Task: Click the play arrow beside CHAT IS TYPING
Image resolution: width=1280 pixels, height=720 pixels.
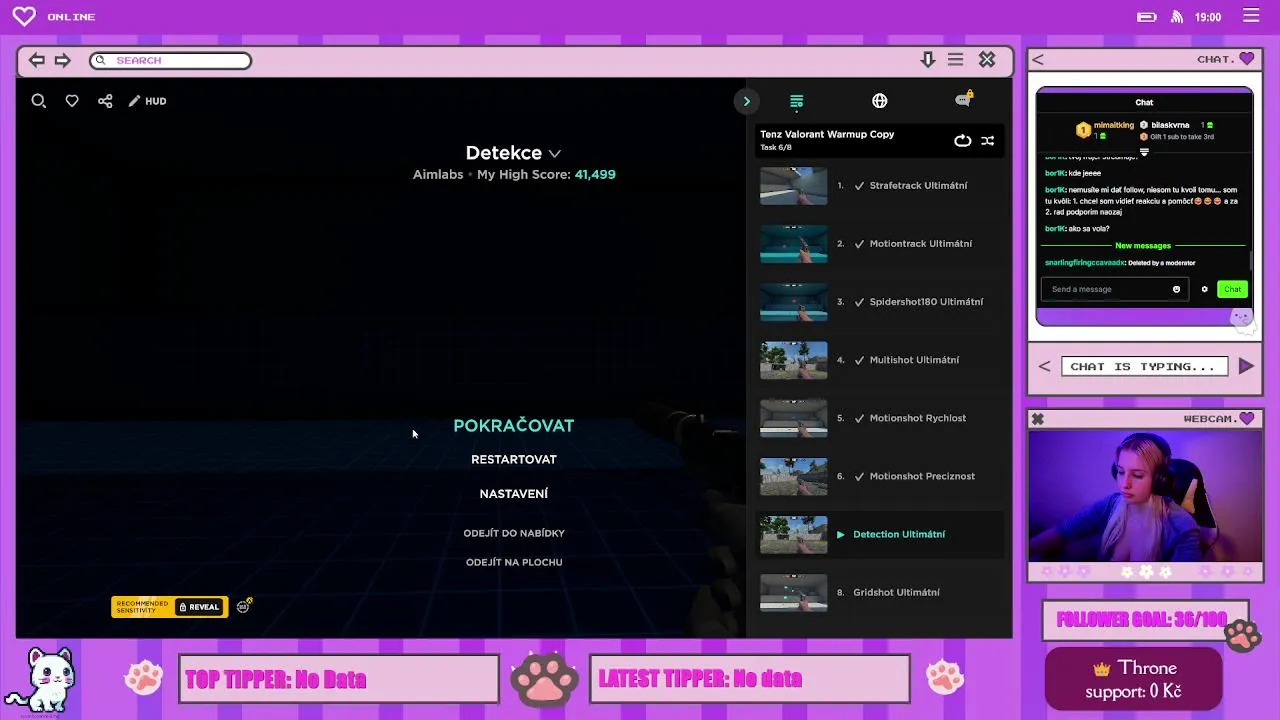Action: click(1246, 366)
